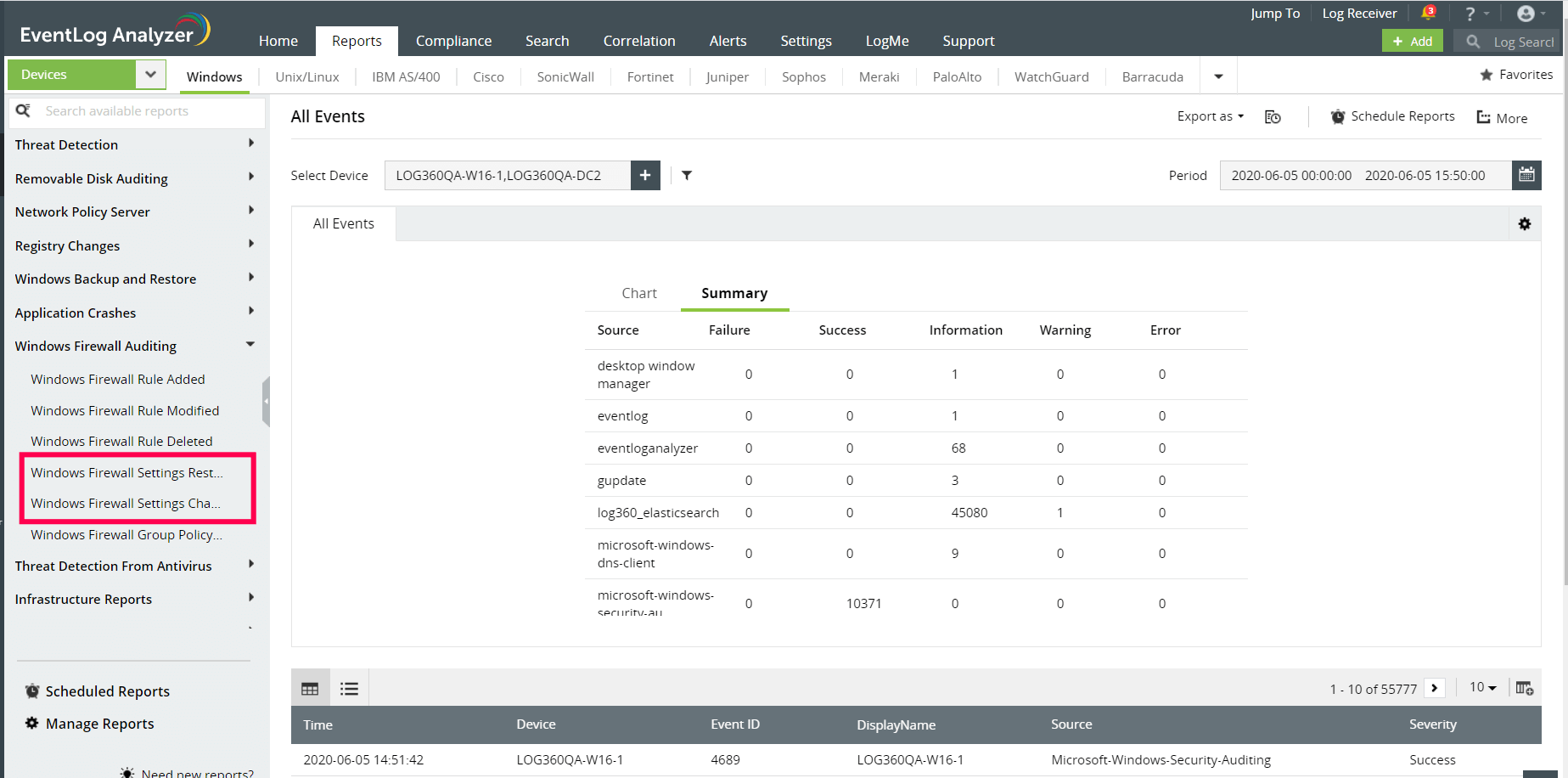
Task: Open the Devices category dropdown
Action: (149, 74)
